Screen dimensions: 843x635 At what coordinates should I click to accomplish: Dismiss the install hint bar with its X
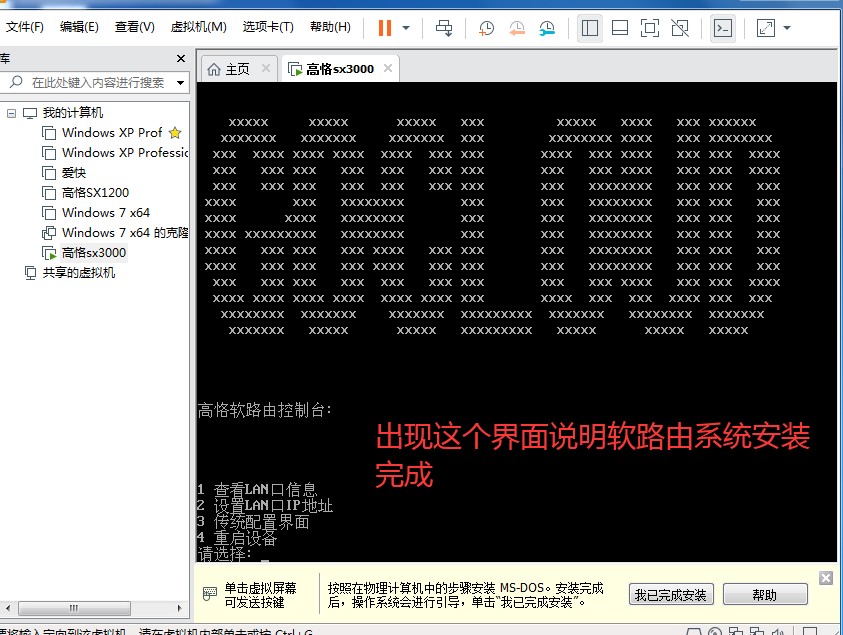[x=826, y=578]
